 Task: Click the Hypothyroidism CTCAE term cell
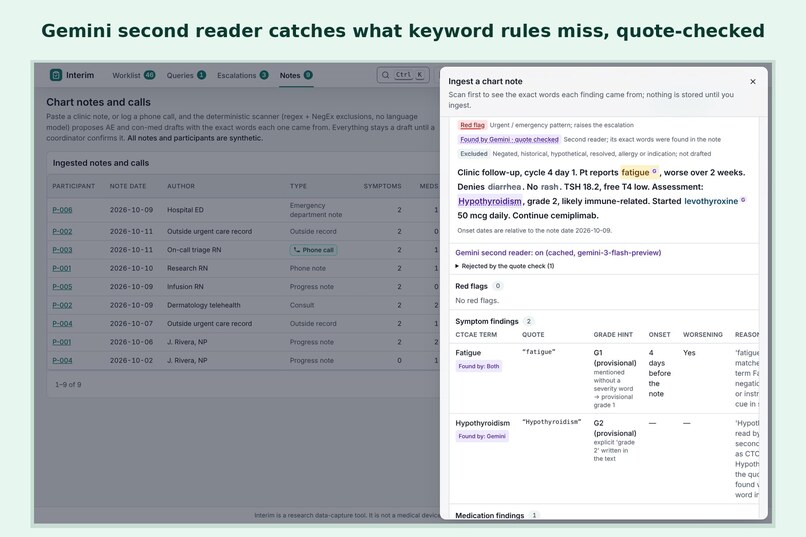coord(483,423)
